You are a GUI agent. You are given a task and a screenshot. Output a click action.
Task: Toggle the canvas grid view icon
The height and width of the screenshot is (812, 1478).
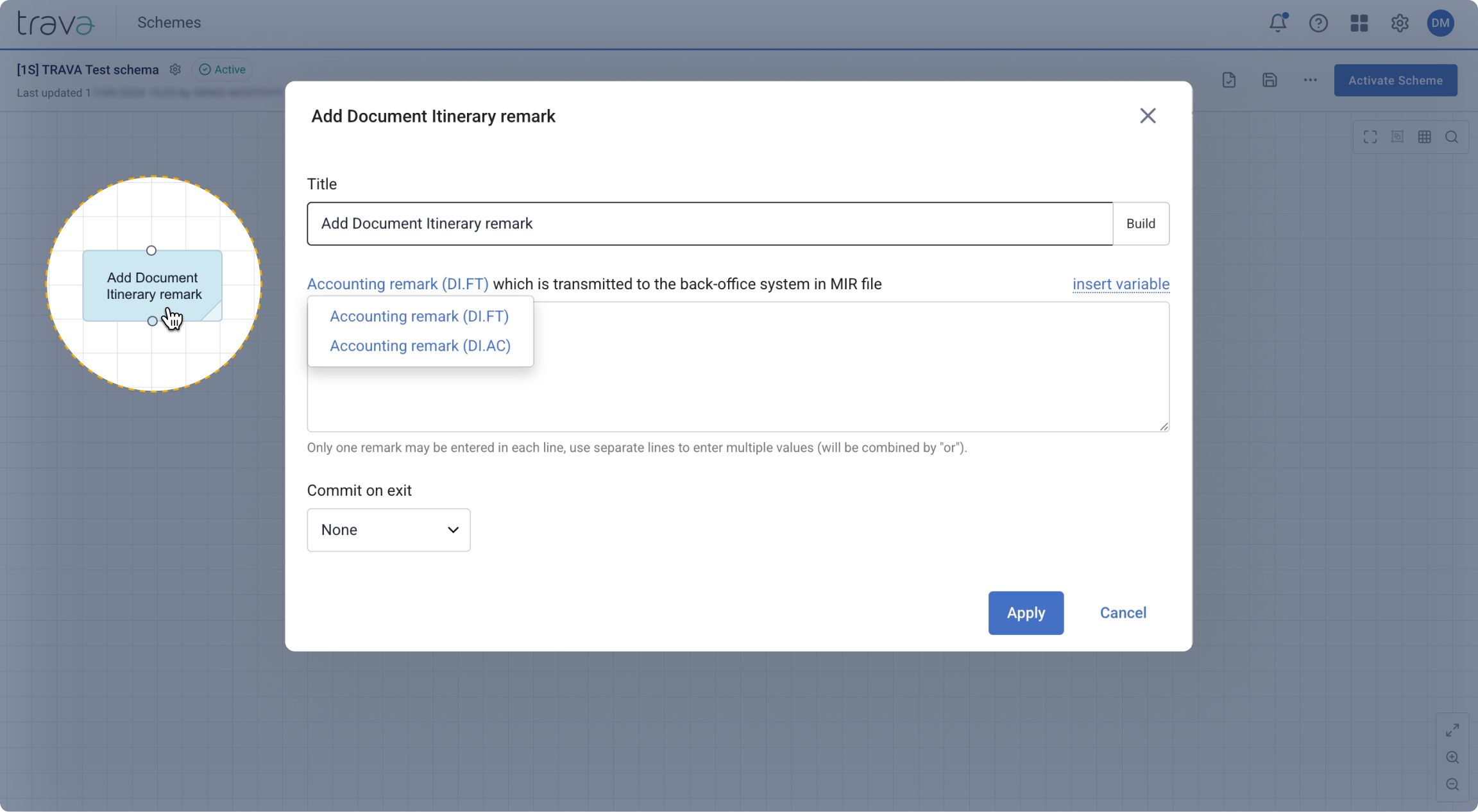[1424, 137]
